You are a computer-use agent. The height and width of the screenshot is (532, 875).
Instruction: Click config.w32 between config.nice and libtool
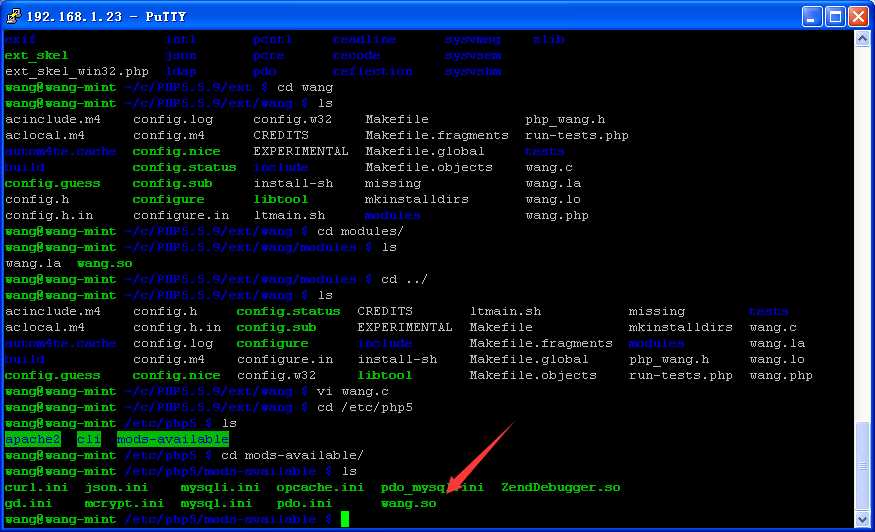tap(277, 376)
